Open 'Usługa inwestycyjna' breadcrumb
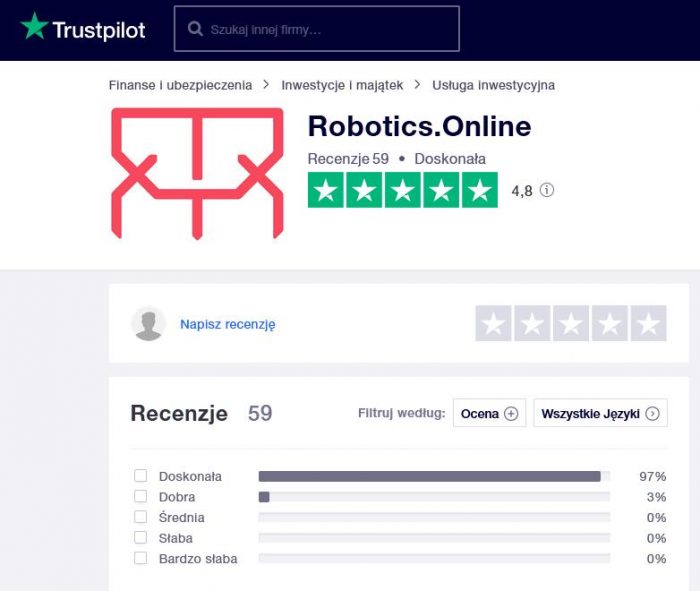The image size is (700, 591). [x=493, y=85]
